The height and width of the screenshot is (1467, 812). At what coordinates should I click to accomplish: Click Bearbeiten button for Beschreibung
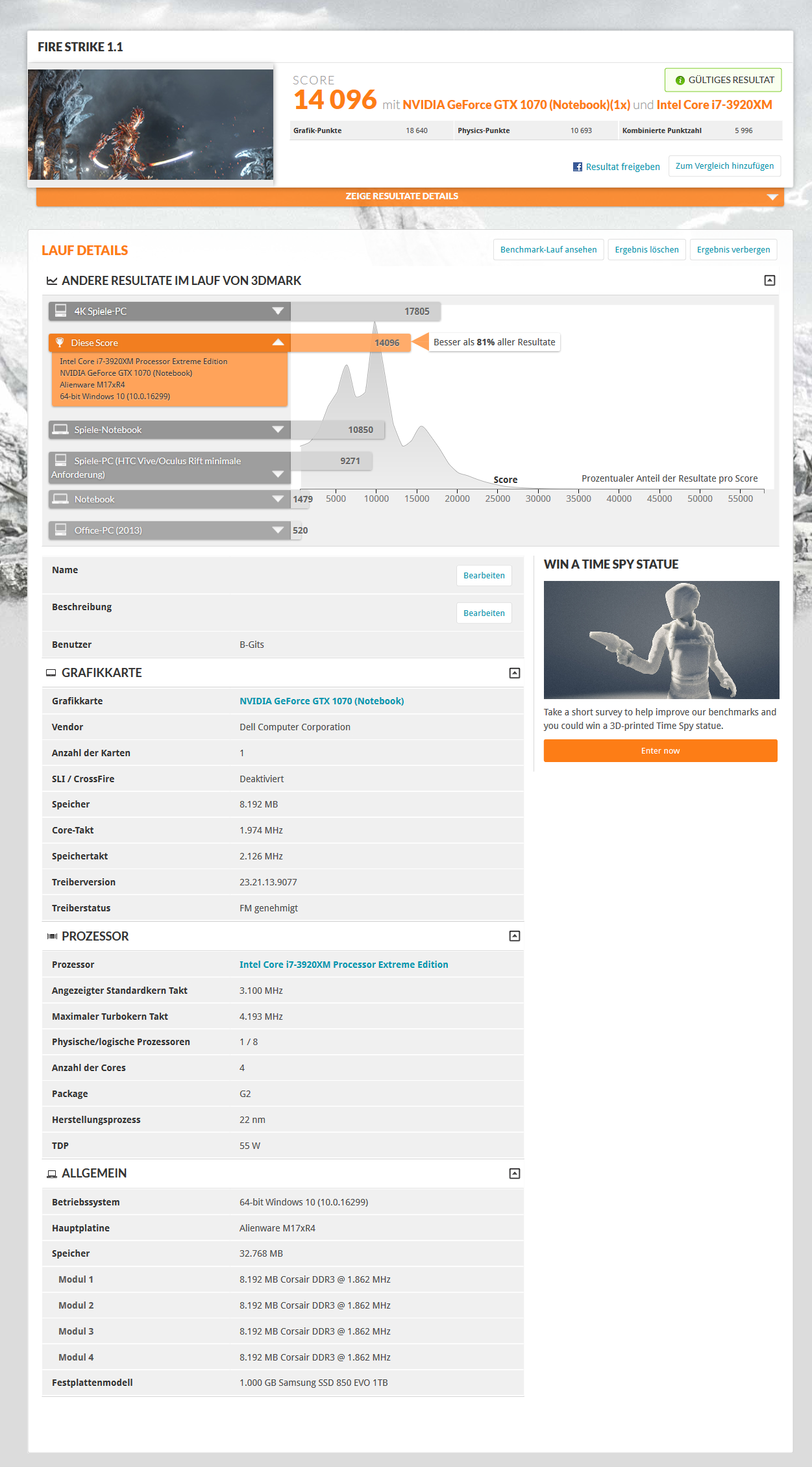point(484,613)
